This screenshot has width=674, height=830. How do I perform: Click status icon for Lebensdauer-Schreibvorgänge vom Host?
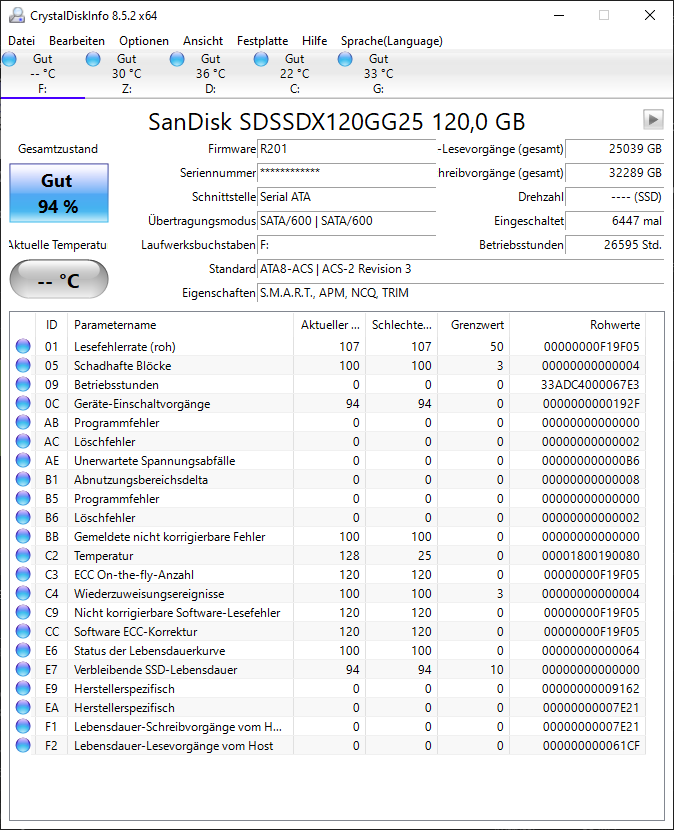[23, 726]
